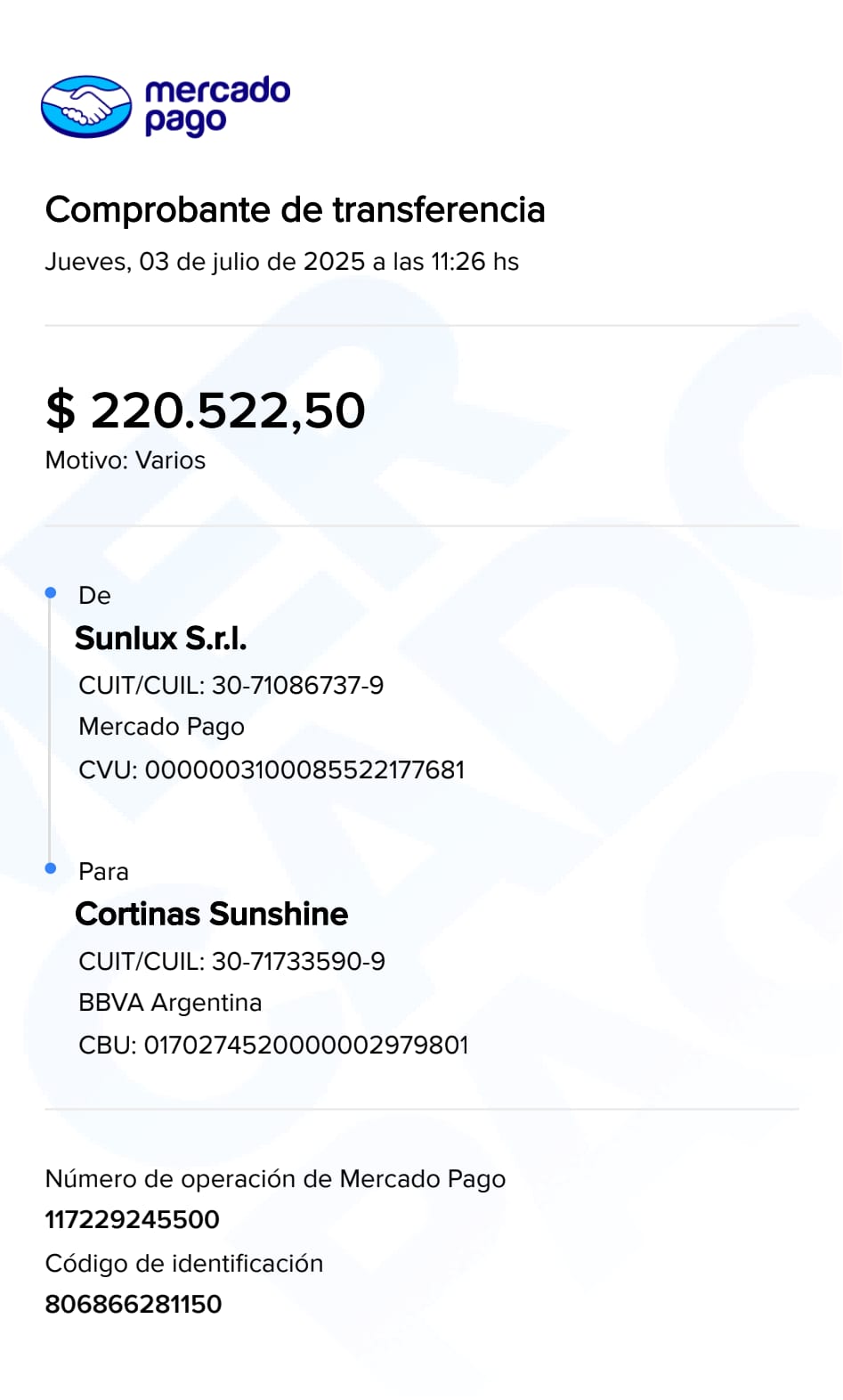Click the "Número de operación de Mercado Pago" label
The image size is (843, 1400).
point(275,1179)
